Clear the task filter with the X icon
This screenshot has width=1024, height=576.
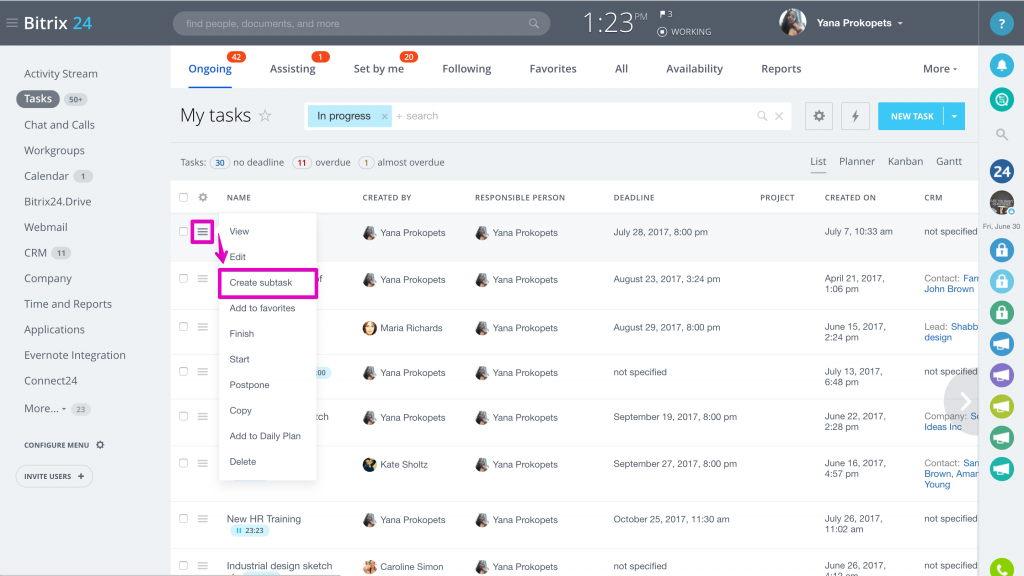(779, 116)
